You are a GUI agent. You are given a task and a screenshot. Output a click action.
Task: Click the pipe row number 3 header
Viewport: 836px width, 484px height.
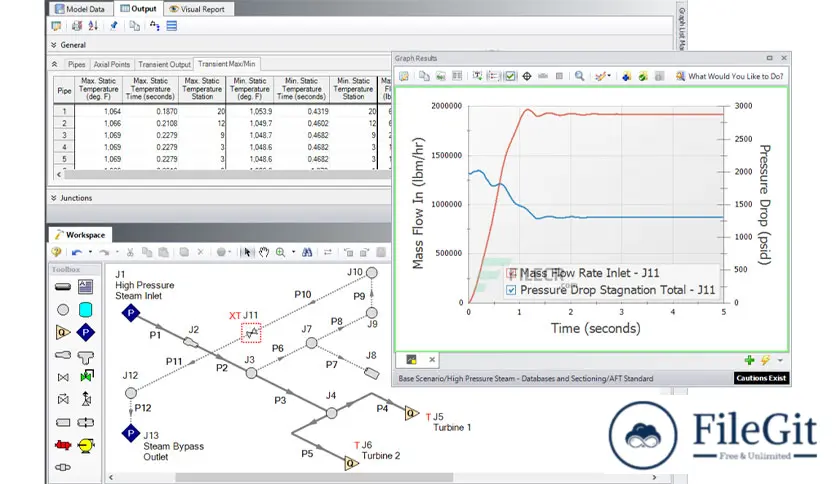pos(64,135)
